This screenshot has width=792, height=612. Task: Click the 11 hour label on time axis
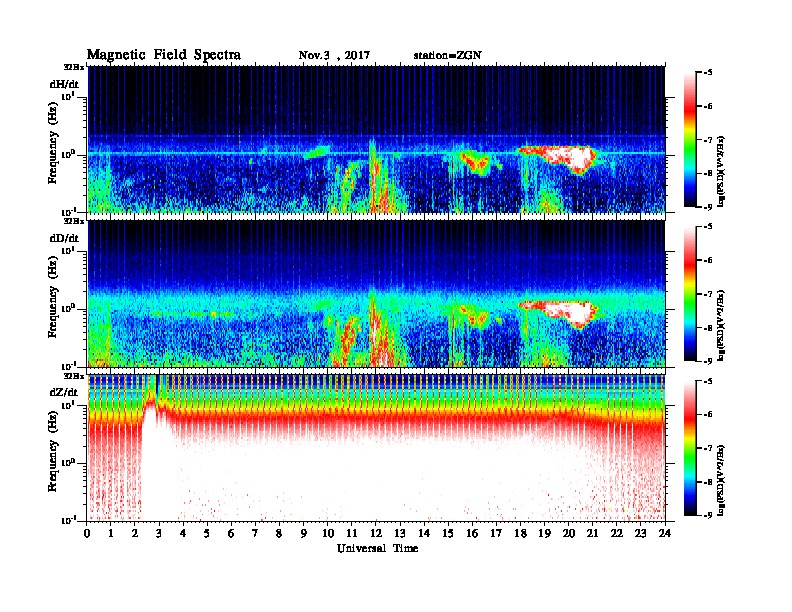click(352, 534)
